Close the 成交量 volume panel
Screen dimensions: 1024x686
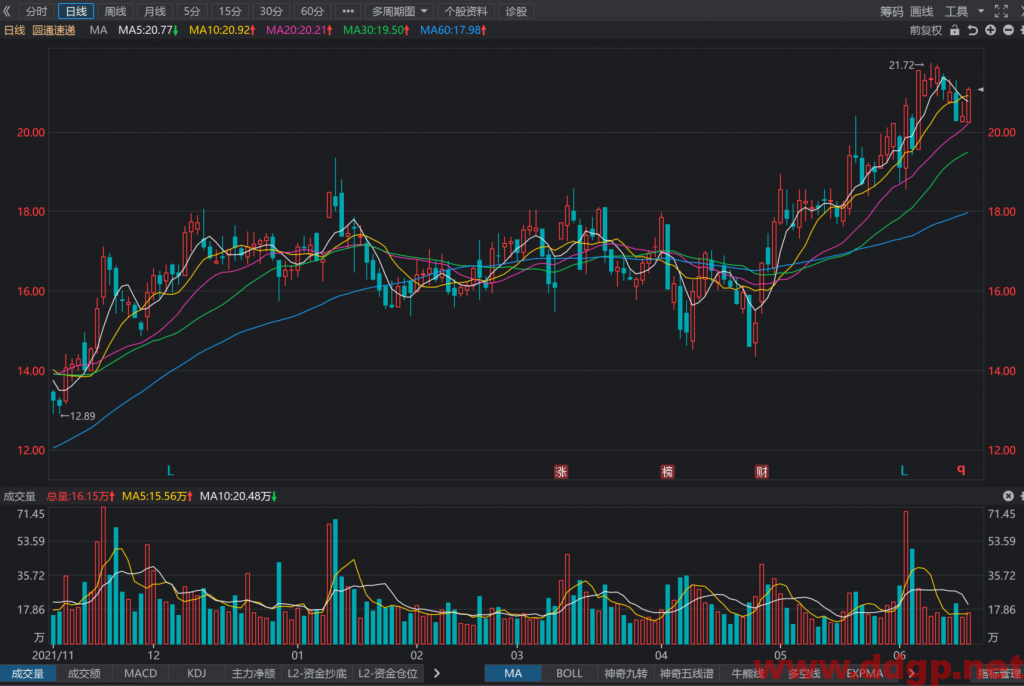(x=1008, y=496)
